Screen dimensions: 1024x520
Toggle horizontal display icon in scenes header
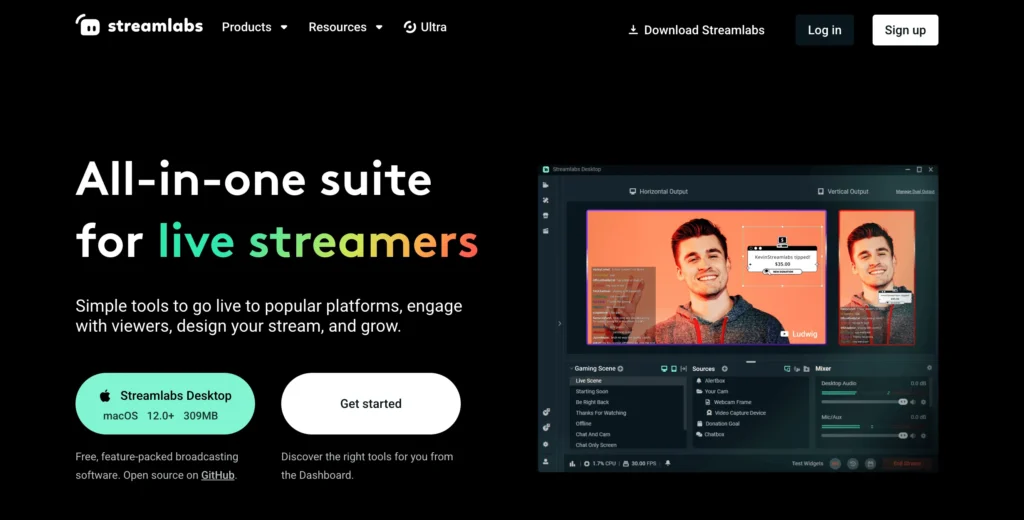[664, 368]
